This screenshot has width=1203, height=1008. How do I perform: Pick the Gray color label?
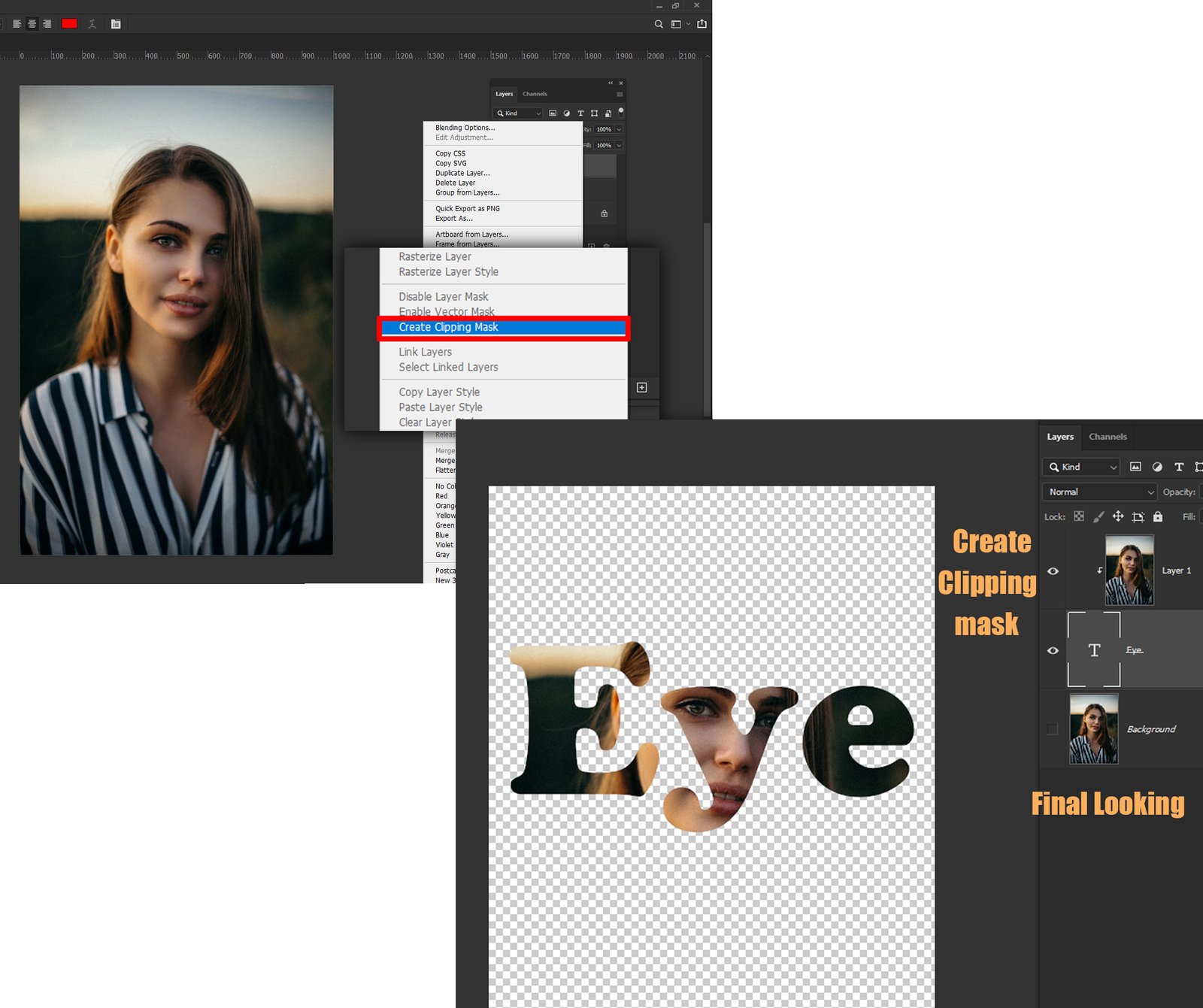pos(442,555)
